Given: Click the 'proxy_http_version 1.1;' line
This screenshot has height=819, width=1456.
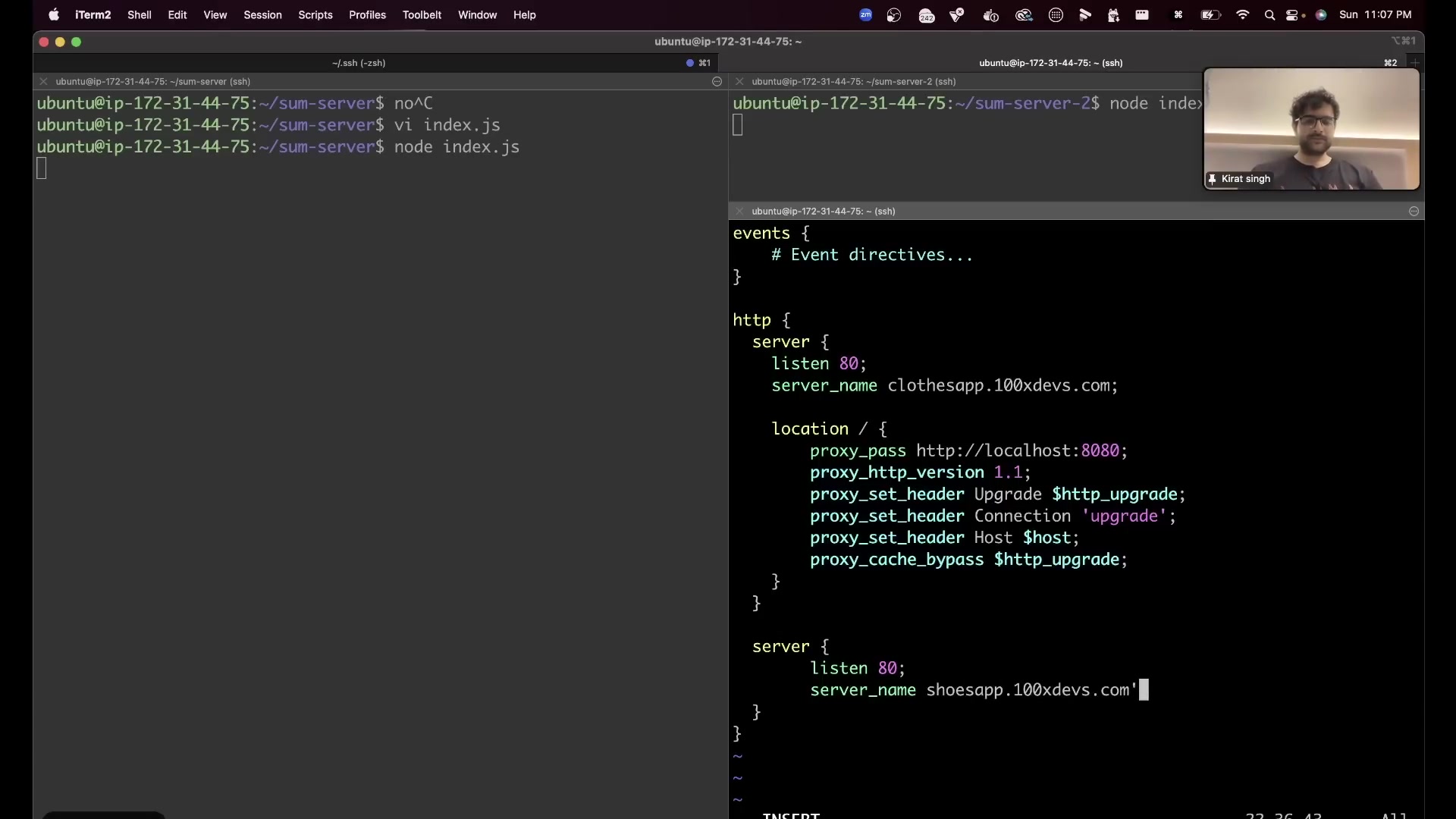Looking at the screenshot, I should coord(920,472).
